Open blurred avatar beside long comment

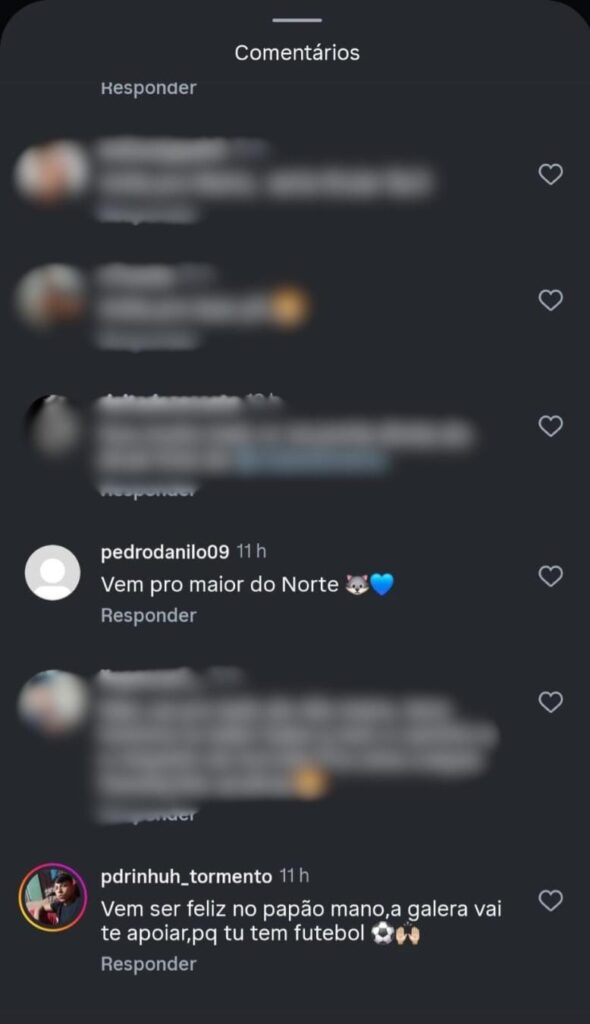click(52, 702)
